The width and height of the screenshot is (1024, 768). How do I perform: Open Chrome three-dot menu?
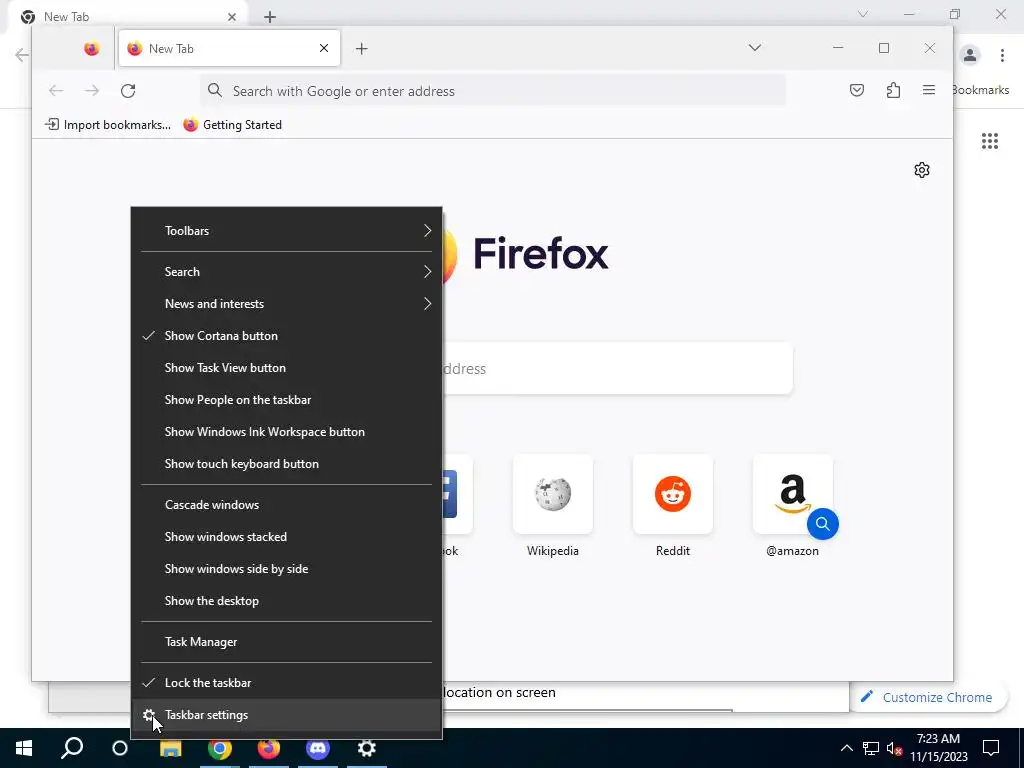tap(1002, 56)
